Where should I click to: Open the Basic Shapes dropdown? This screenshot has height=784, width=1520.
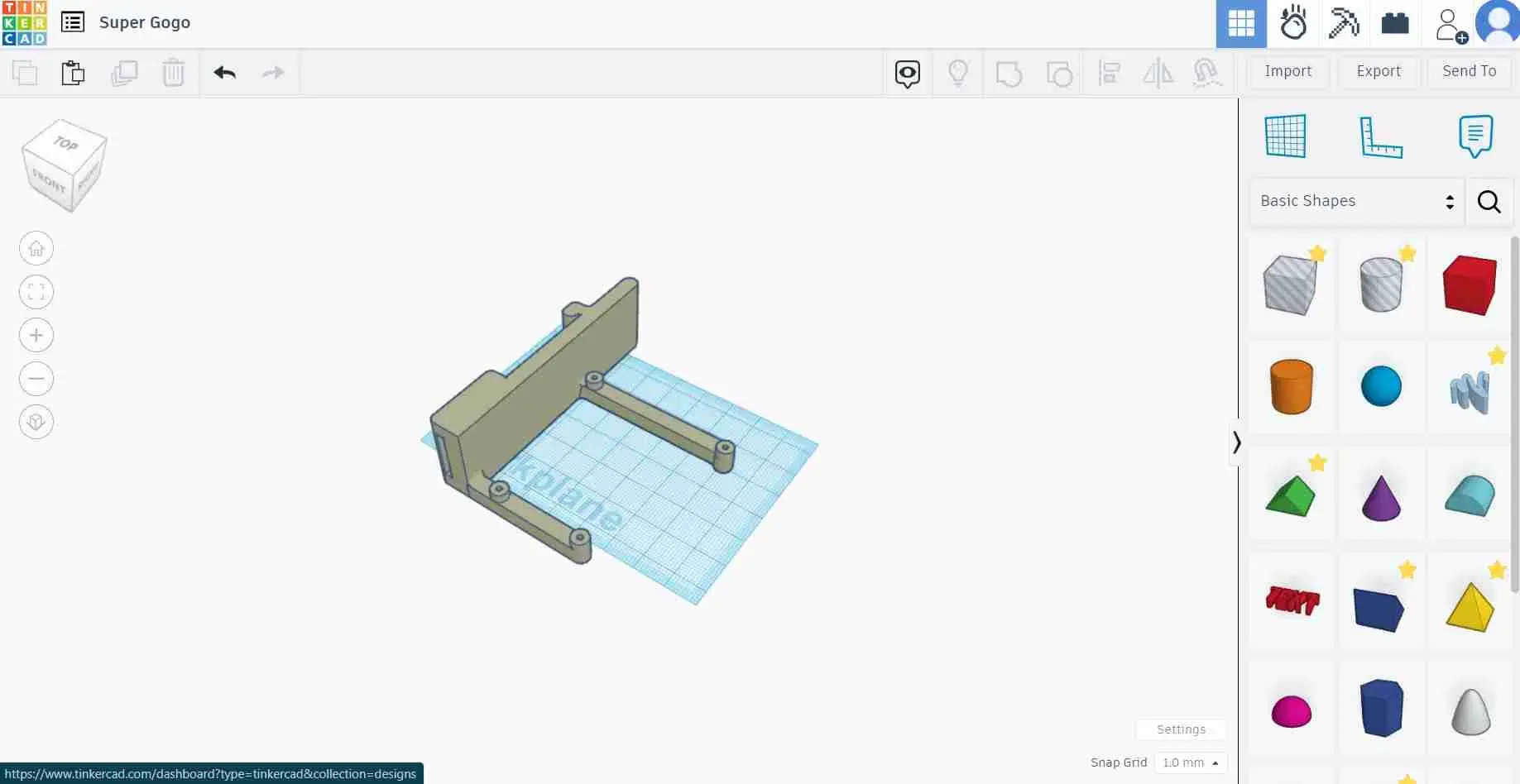click(x=1356, y=201)
